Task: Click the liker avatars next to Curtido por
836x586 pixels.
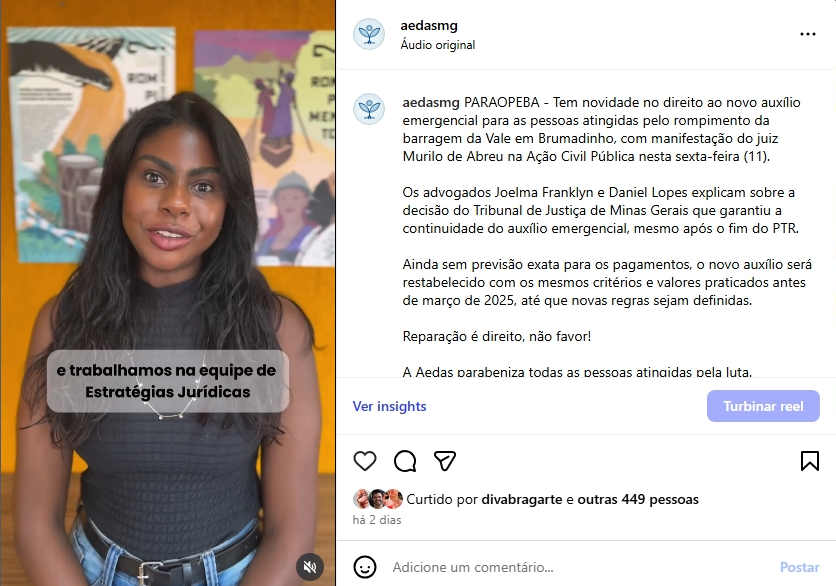Action: (x=377, y=499)
